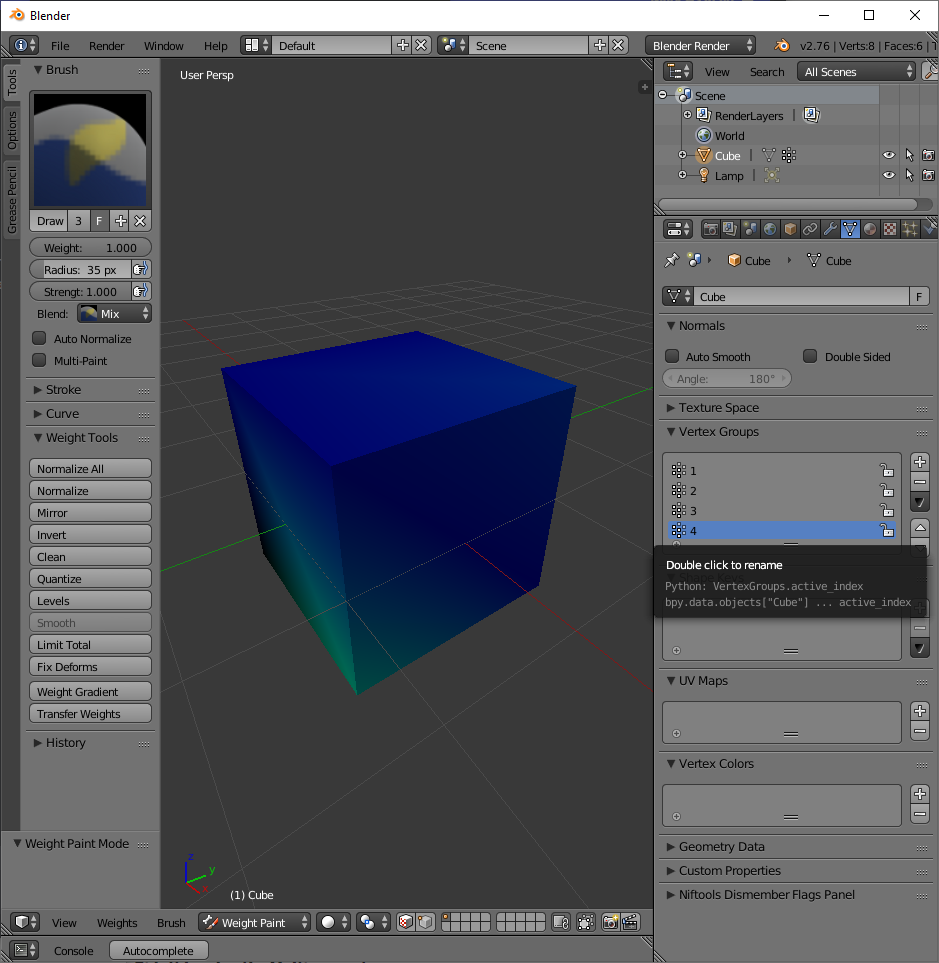Open the vertex group specials dropdown arrow
Image resolution: width=939 pixels, height=963 pixels.
[919, 502]
